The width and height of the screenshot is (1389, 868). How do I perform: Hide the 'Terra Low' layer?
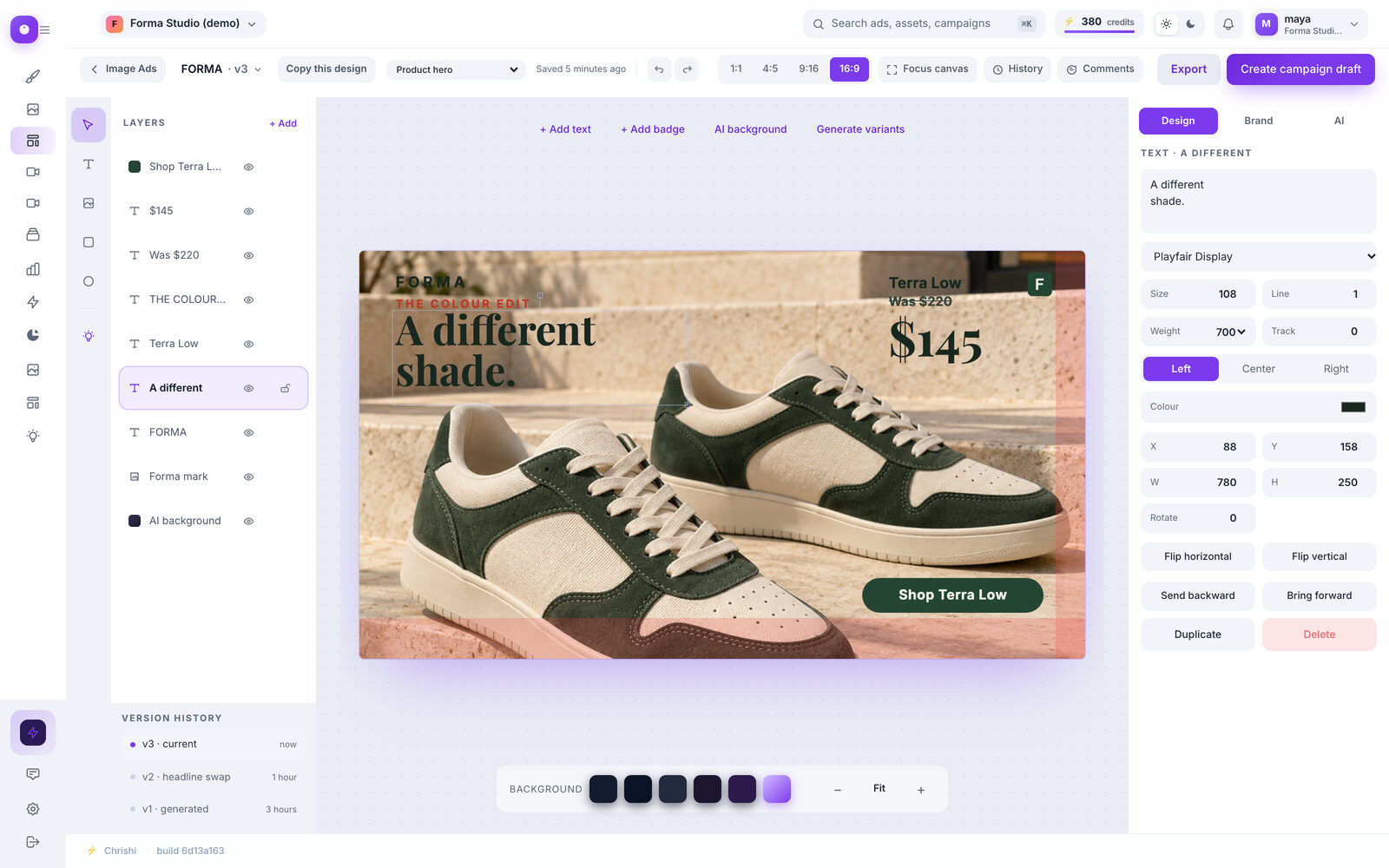[x=248, y=344]
